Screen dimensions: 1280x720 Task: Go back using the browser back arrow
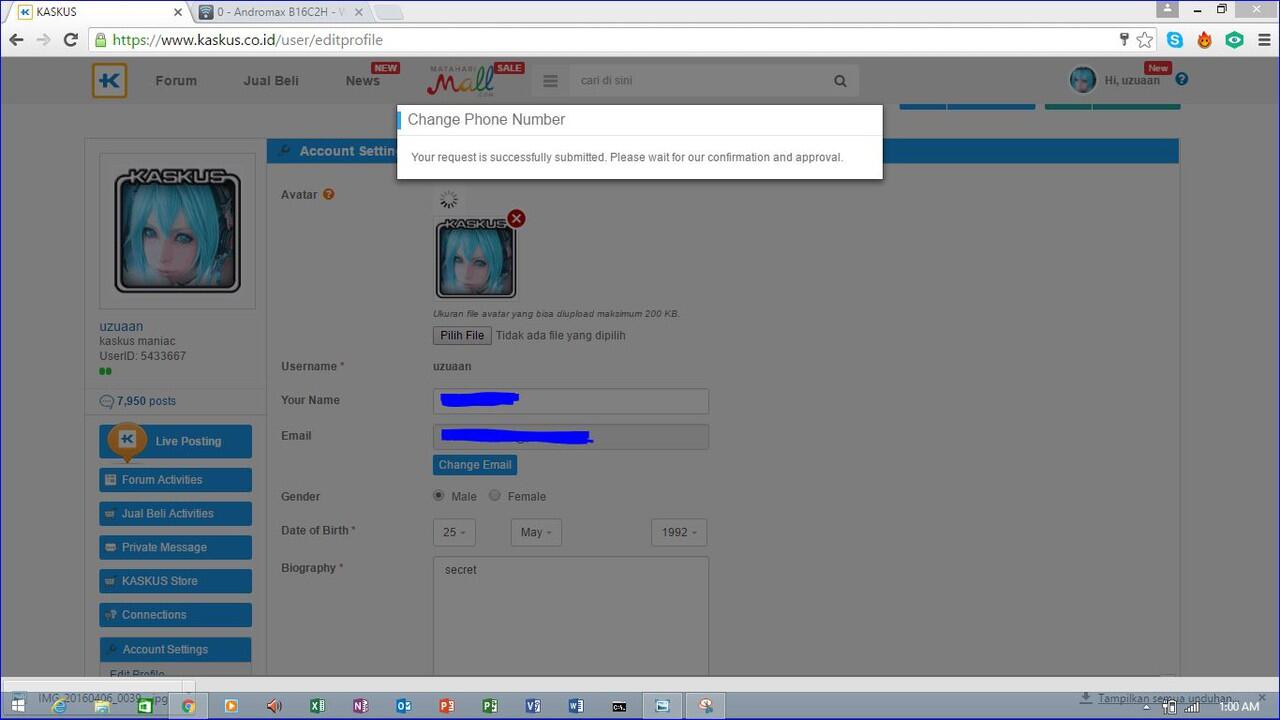click(16, 40)
